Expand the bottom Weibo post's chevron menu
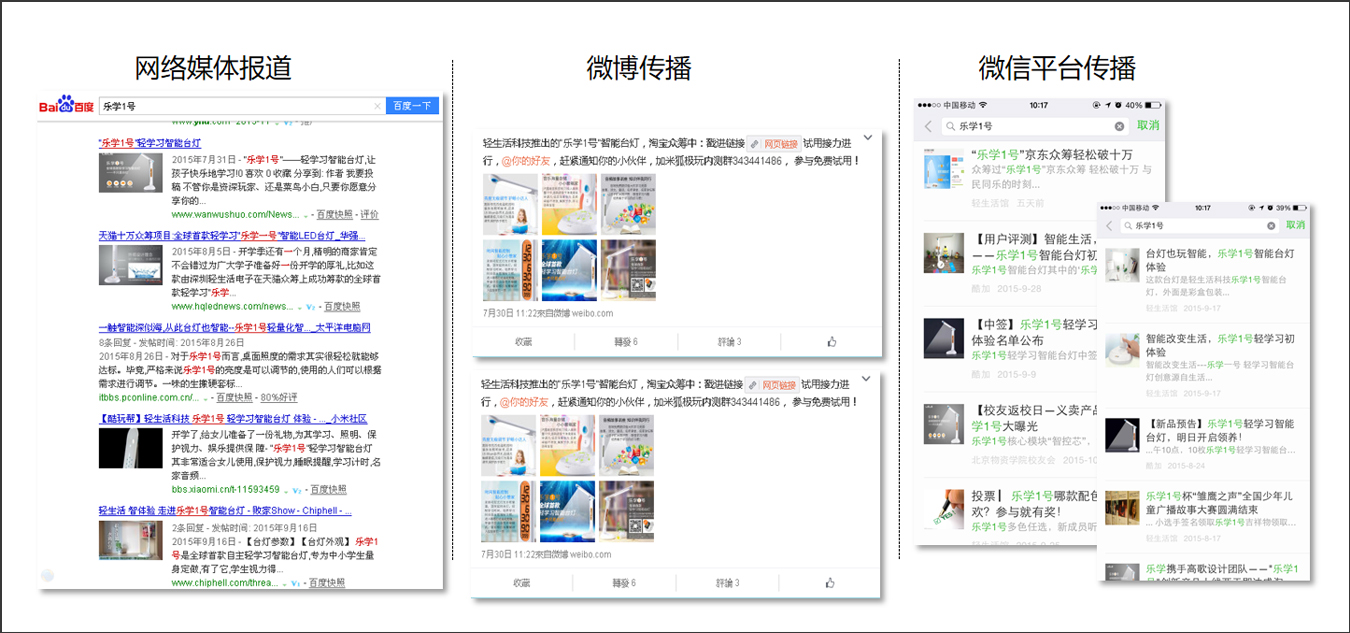Viewport: 1350px width, 633px height. click(867, 378)
